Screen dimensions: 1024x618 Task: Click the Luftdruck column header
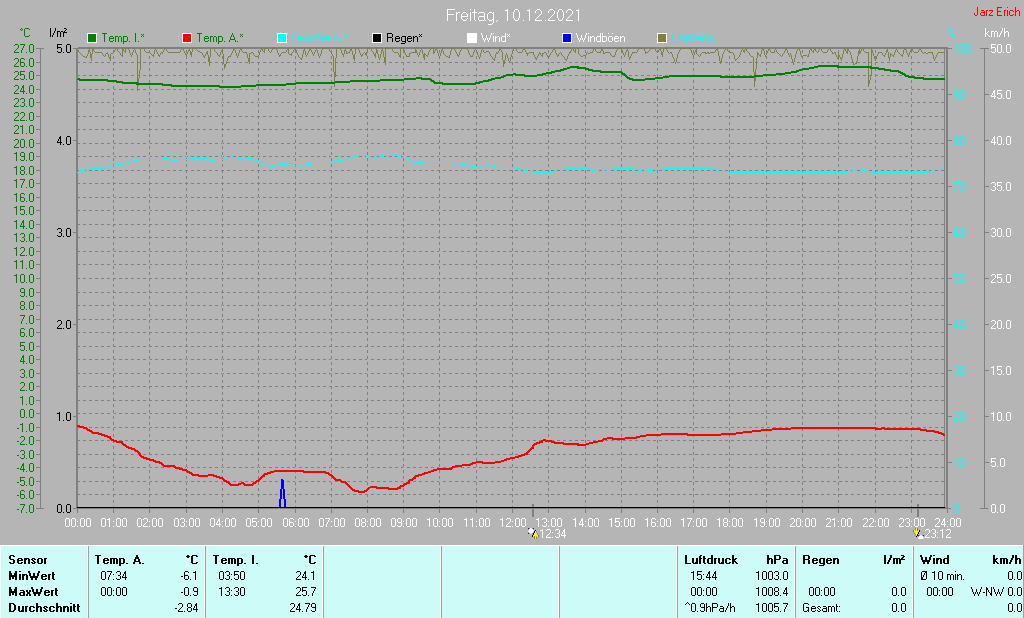coord(709,560)
